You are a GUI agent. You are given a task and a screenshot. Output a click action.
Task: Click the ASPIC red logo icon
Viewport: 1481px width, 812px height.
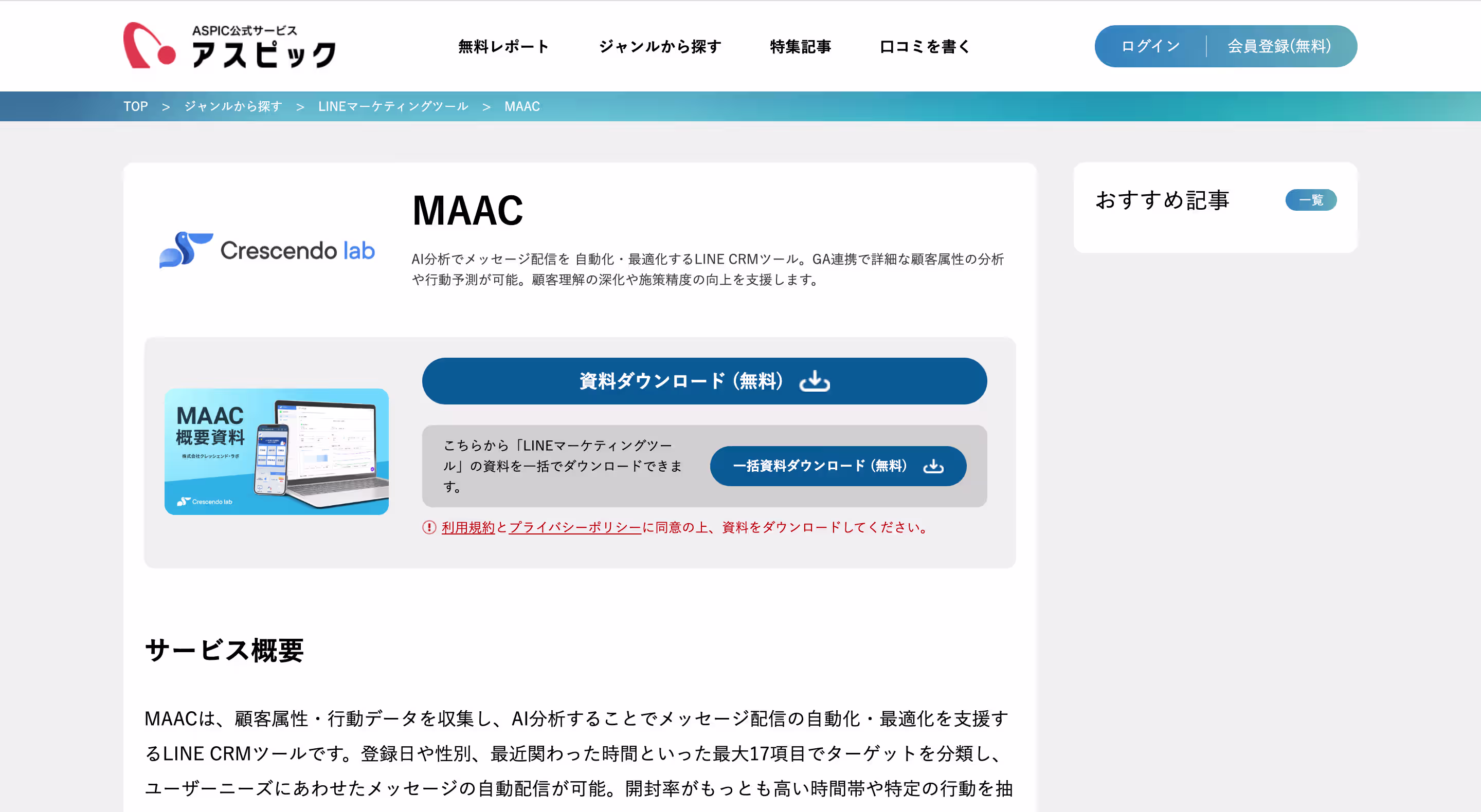pos(150,46)
